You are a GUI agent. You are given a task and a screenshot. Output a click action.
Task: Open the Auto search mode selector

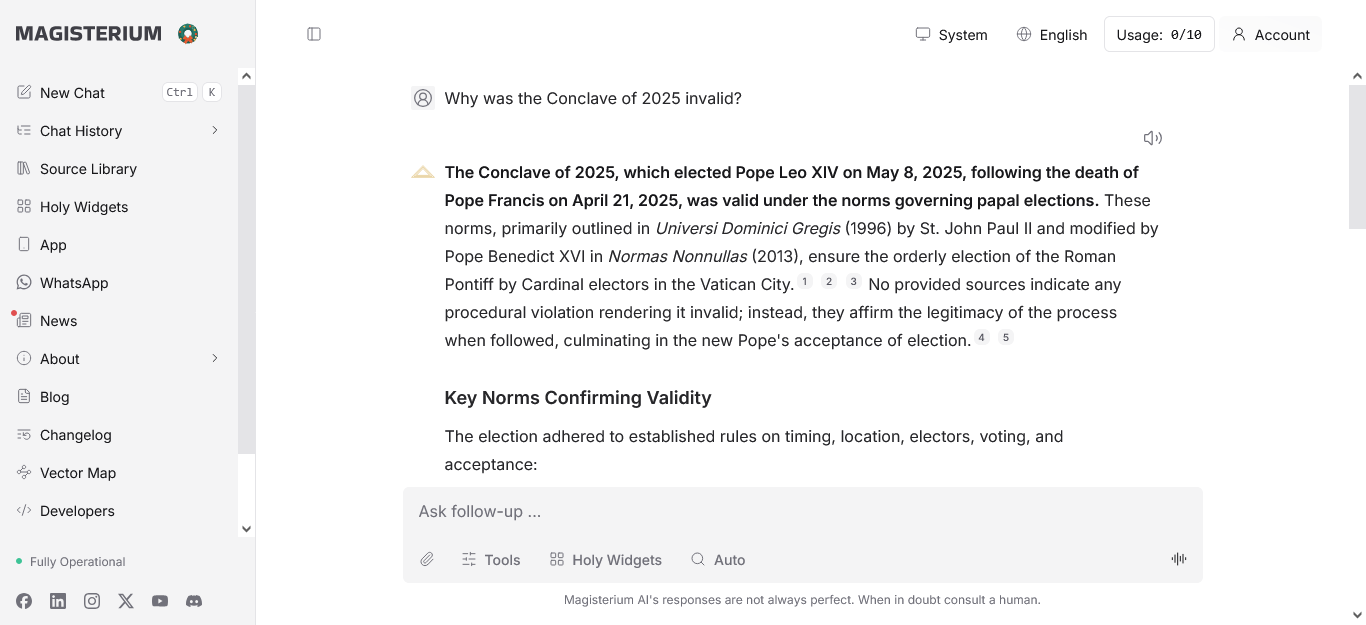click(x=718, y=560)
